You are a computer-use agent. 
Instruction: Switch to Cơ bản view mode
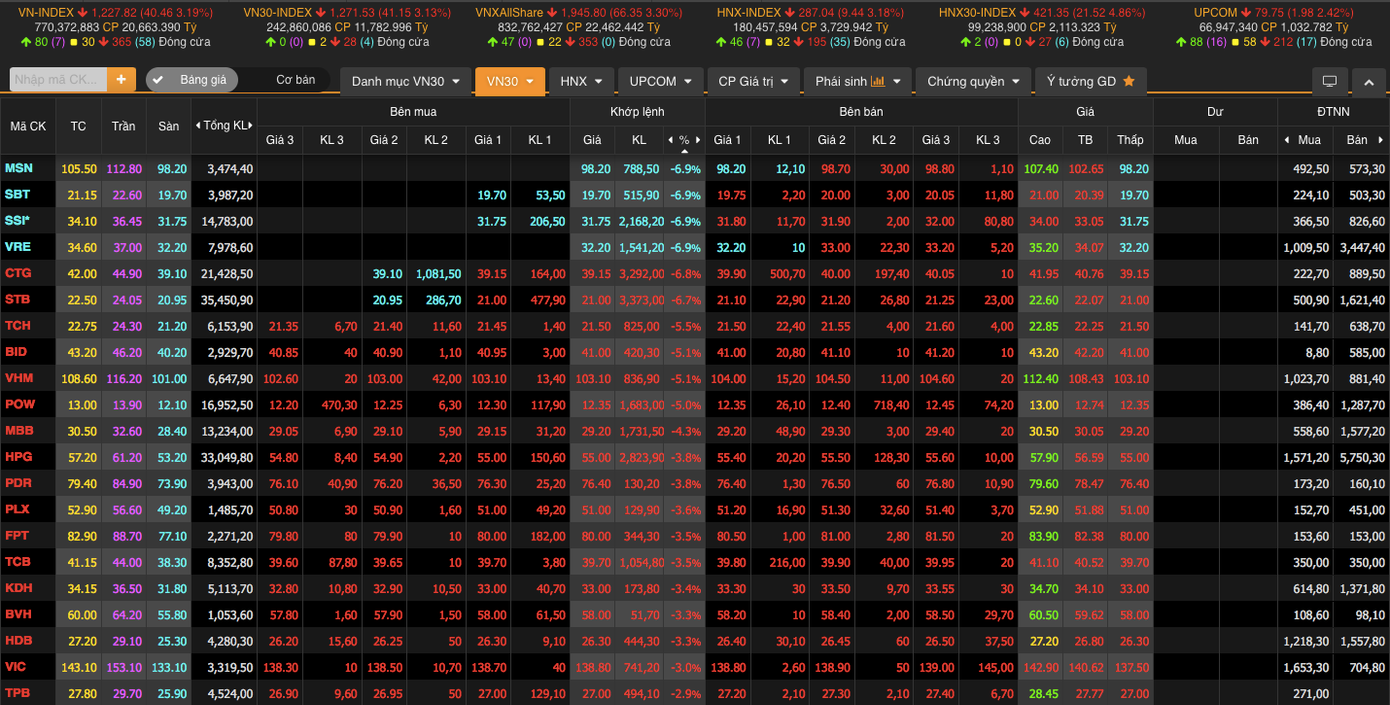(295, 80)
